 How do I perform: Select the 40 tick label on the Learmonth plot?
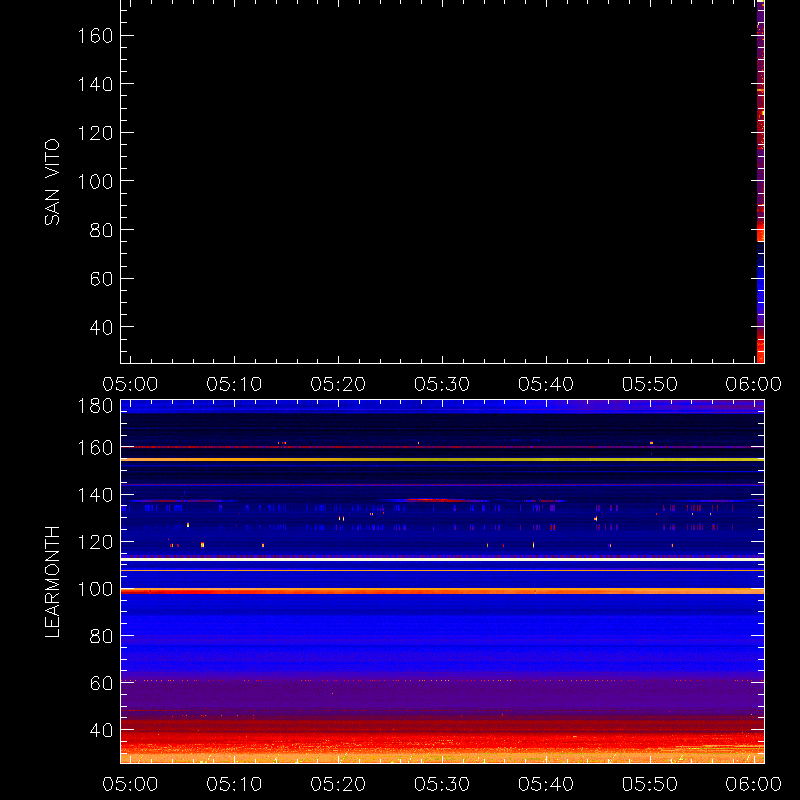tap(101, 730)
